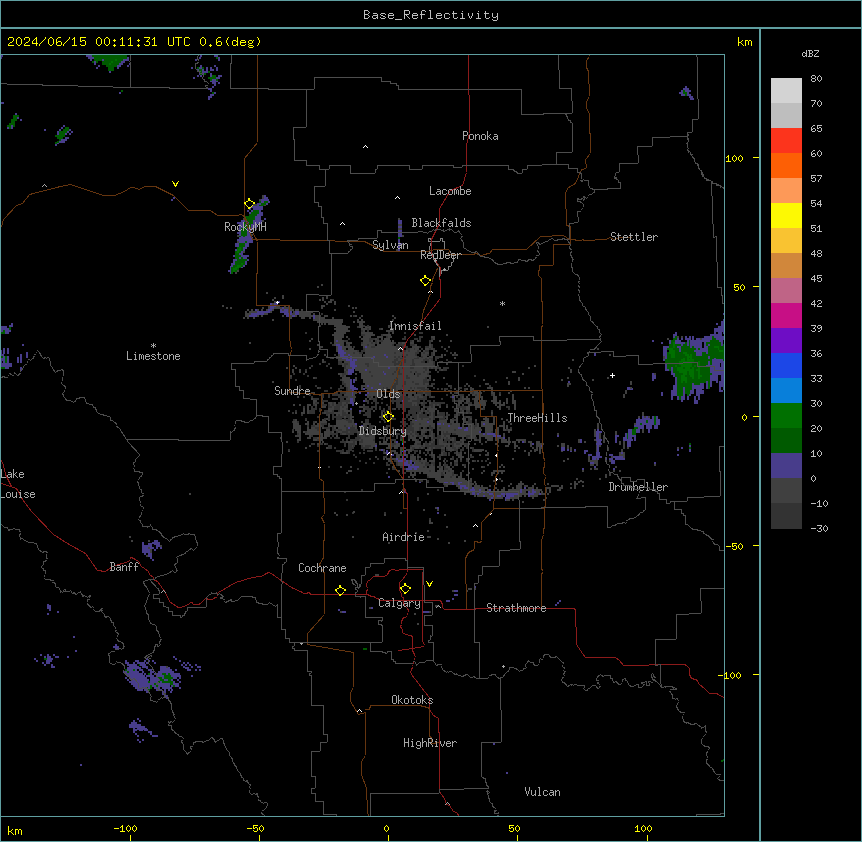Viewport: 862px width, 842px height.
Task: Click the Banff label
Action: (124, 567)
